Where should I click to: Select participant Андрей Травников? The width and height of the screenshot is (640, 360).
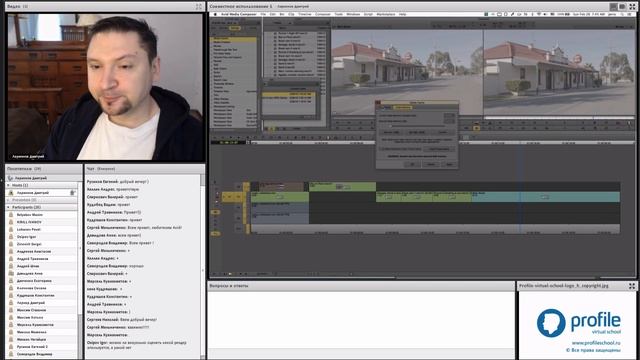click(x=32, y=259)
